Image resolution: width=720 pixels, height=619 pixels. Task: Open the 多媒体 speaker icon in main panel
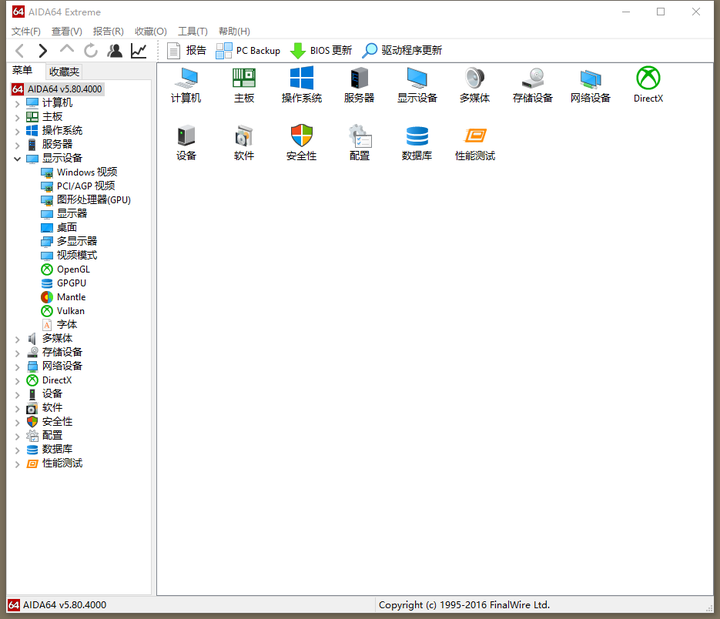474,79
